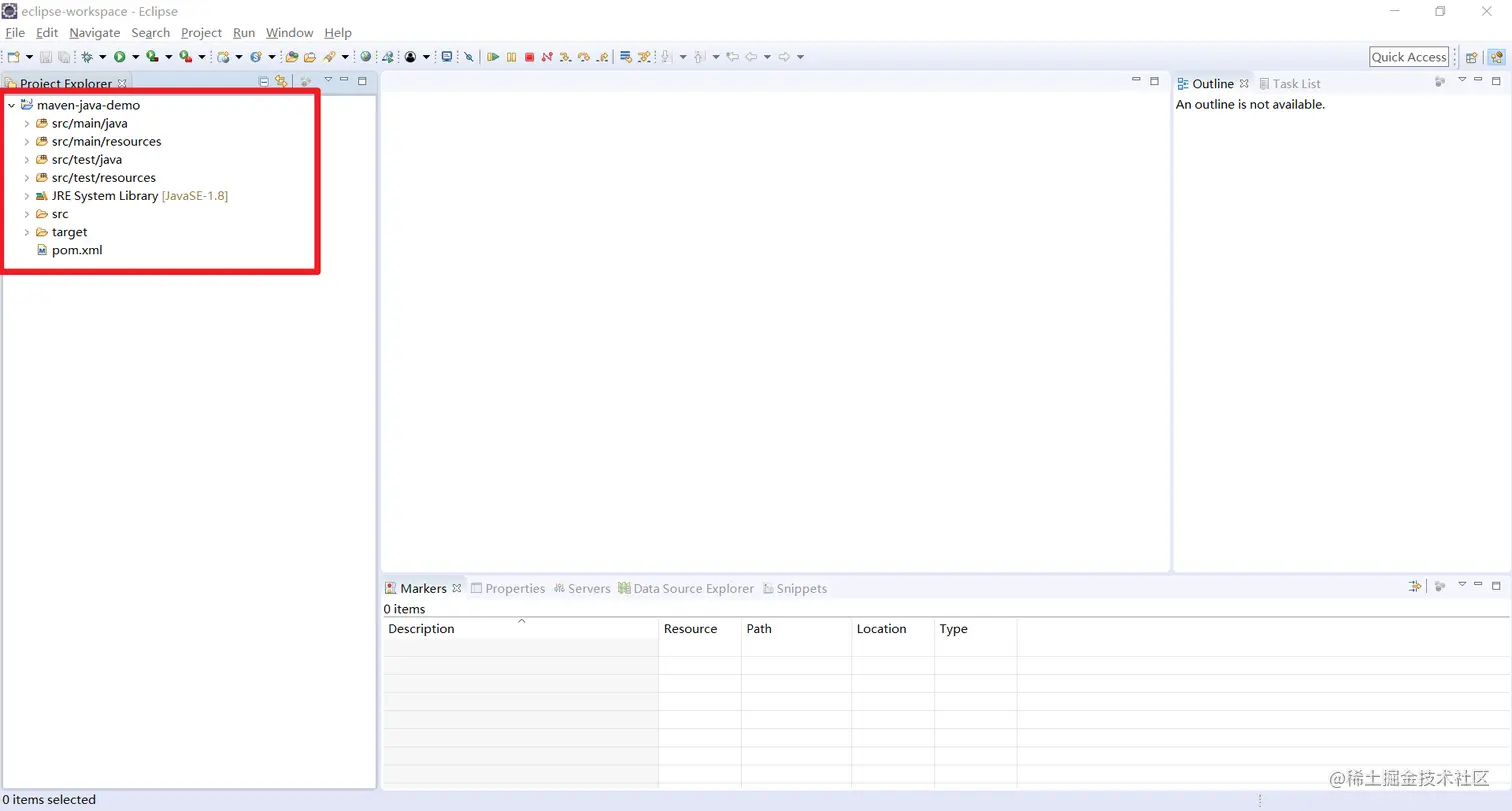Screen dimensions: 1512x811
Task: Open the File menu
Action: tap(15, 33)
